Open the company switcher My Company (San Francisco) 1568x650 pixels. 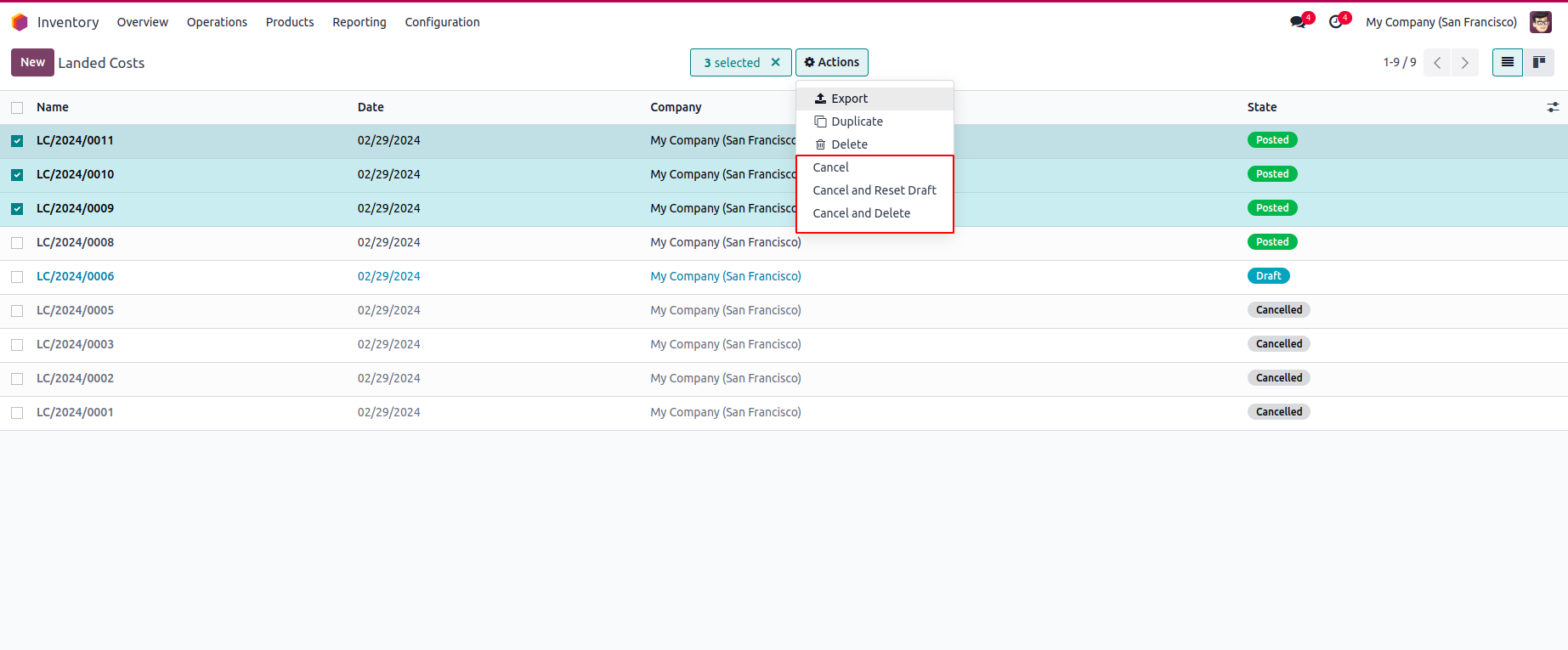point(1441,22)
